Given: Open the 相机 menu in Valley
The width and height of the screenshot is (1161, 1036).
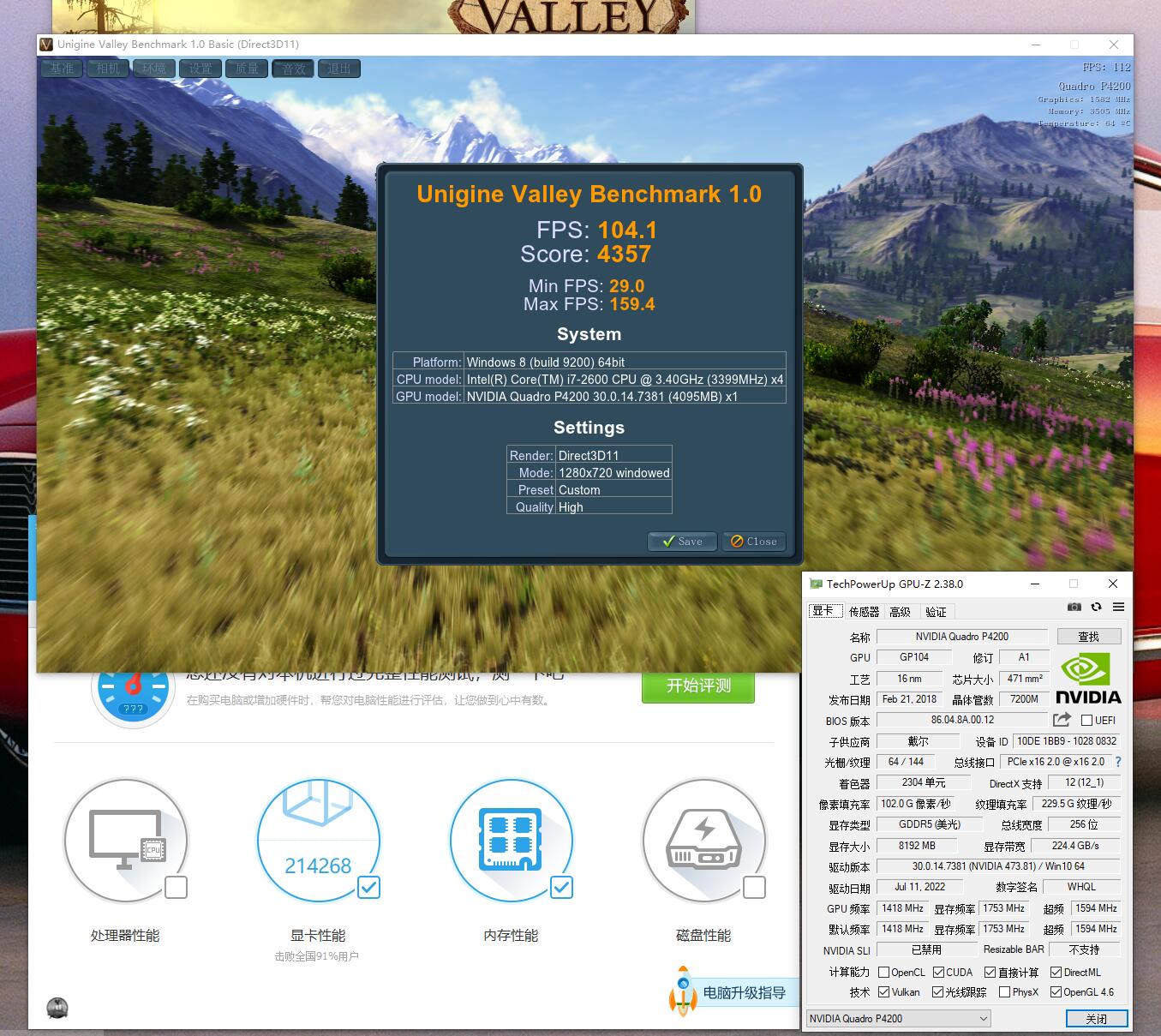Looking at the screenshot, I should pyautogui.click(x=108, y=69).
